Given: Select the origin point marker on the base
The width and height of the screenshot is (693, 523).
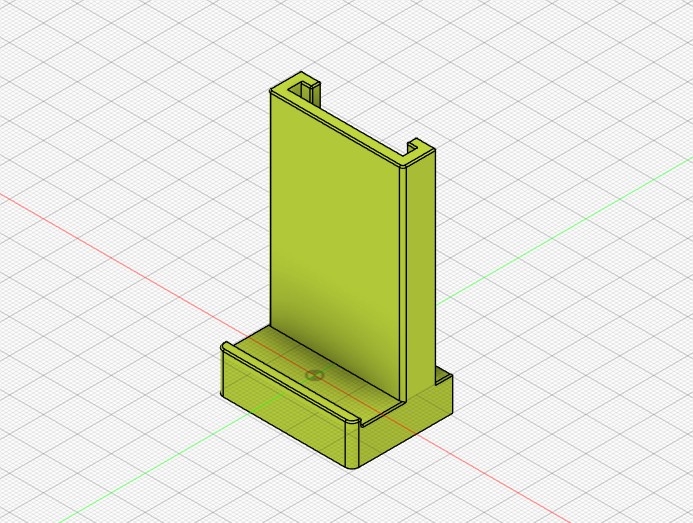Looking at the screenshot, I should (315, 376).
